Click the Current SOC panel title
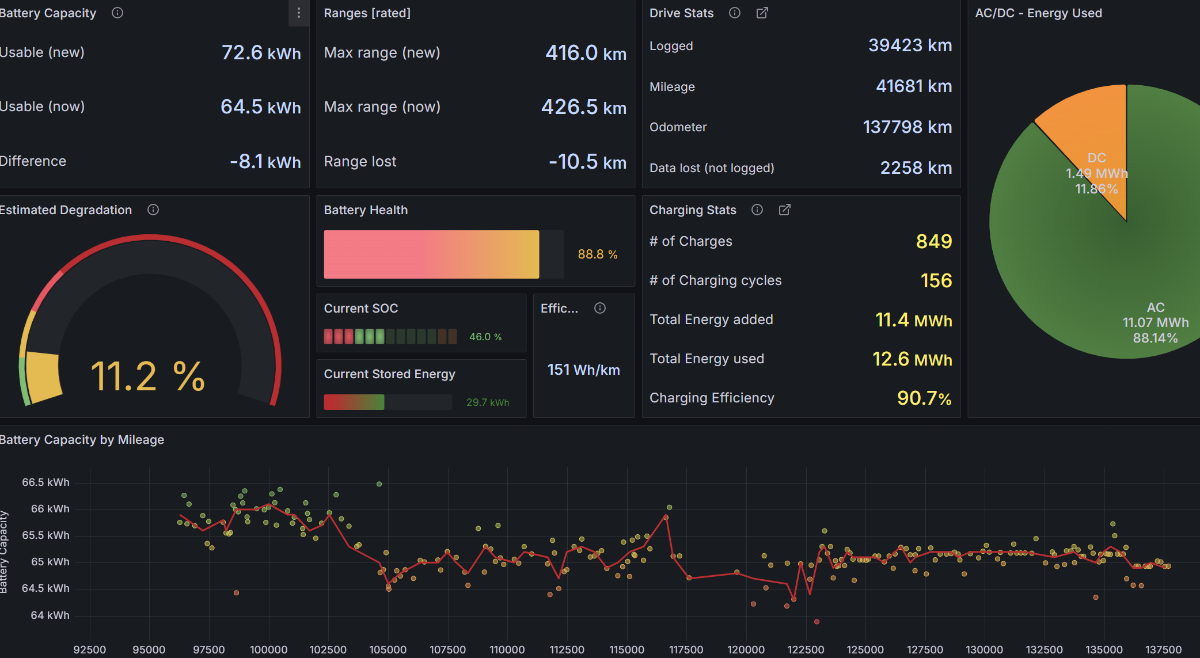 (361, 308)
